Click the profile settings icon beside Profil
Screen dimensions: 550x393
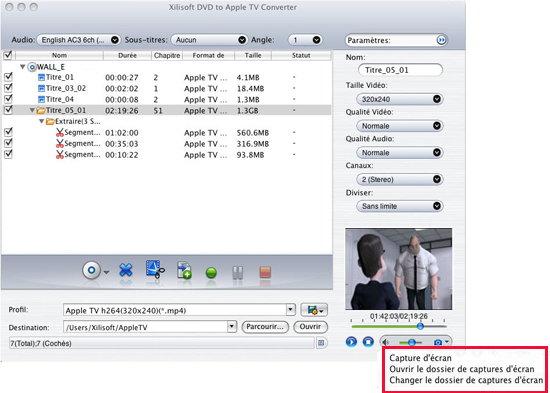click(314, 310)
